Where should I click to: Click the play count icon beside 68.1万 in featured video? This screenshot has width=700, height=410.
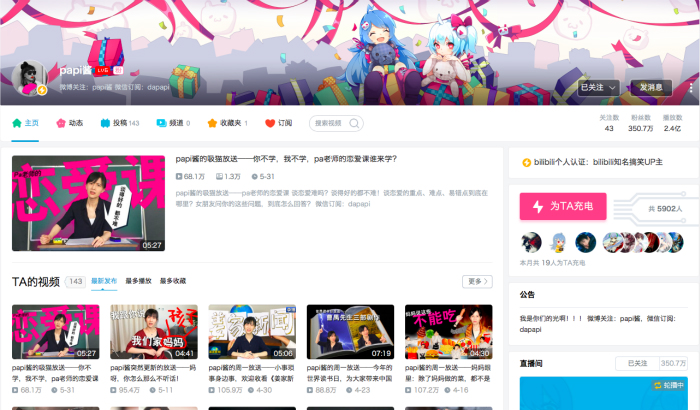click(179, 177)
